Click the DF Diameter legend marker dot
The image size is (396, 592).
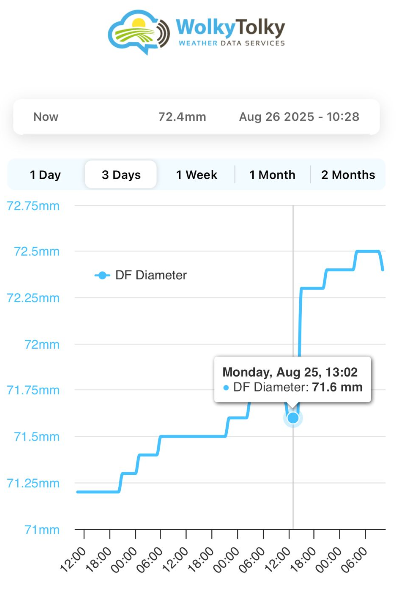pyautogui.click(x=102, y=275)
